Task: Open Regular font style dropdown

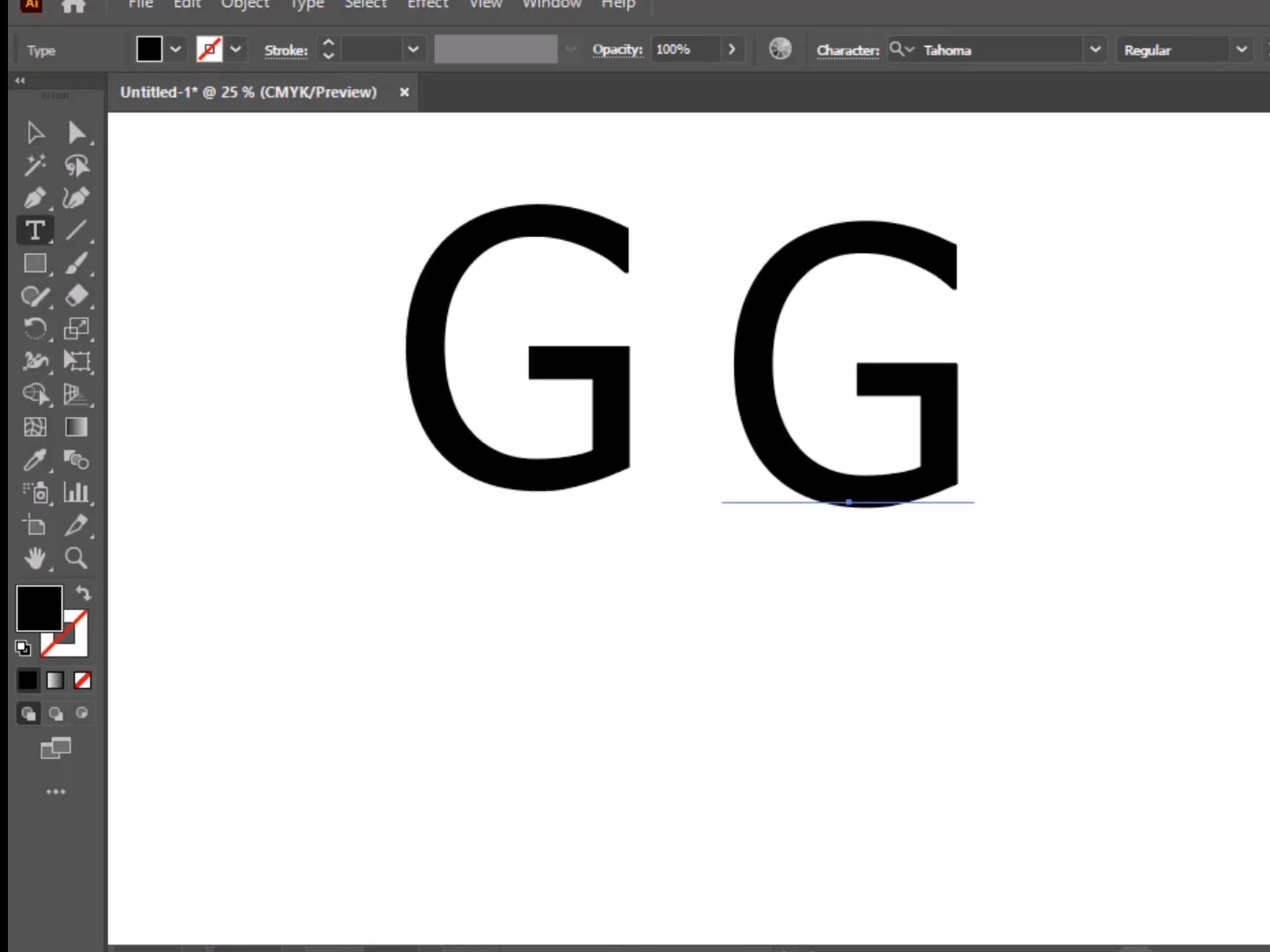Action: pyautogui.click(x=1242, y=50)
